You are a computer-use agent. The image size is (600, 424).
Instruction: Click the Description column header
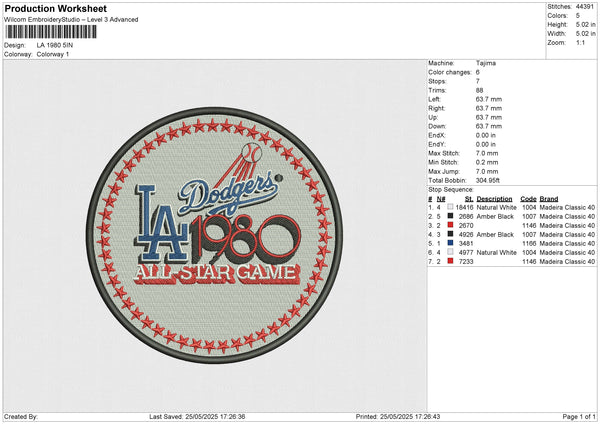[494, 198]
